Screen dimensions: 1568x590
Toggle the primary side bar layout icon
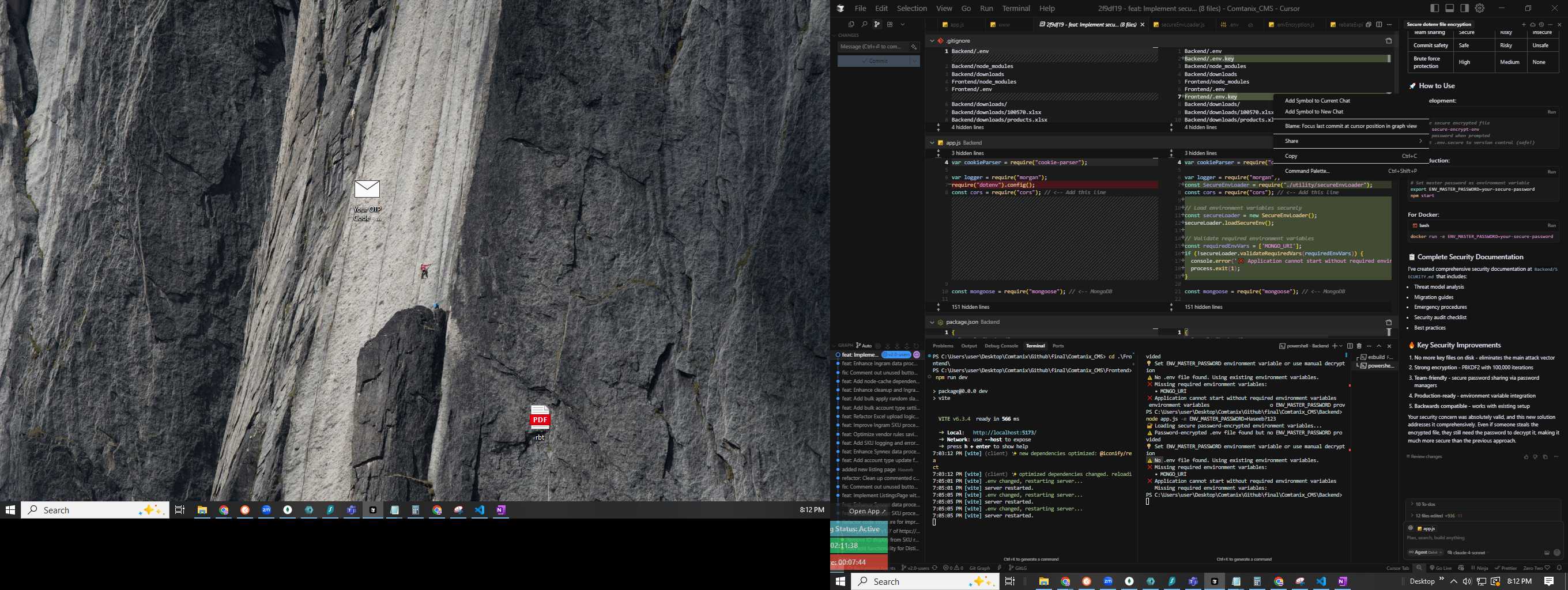(1435, 8)
